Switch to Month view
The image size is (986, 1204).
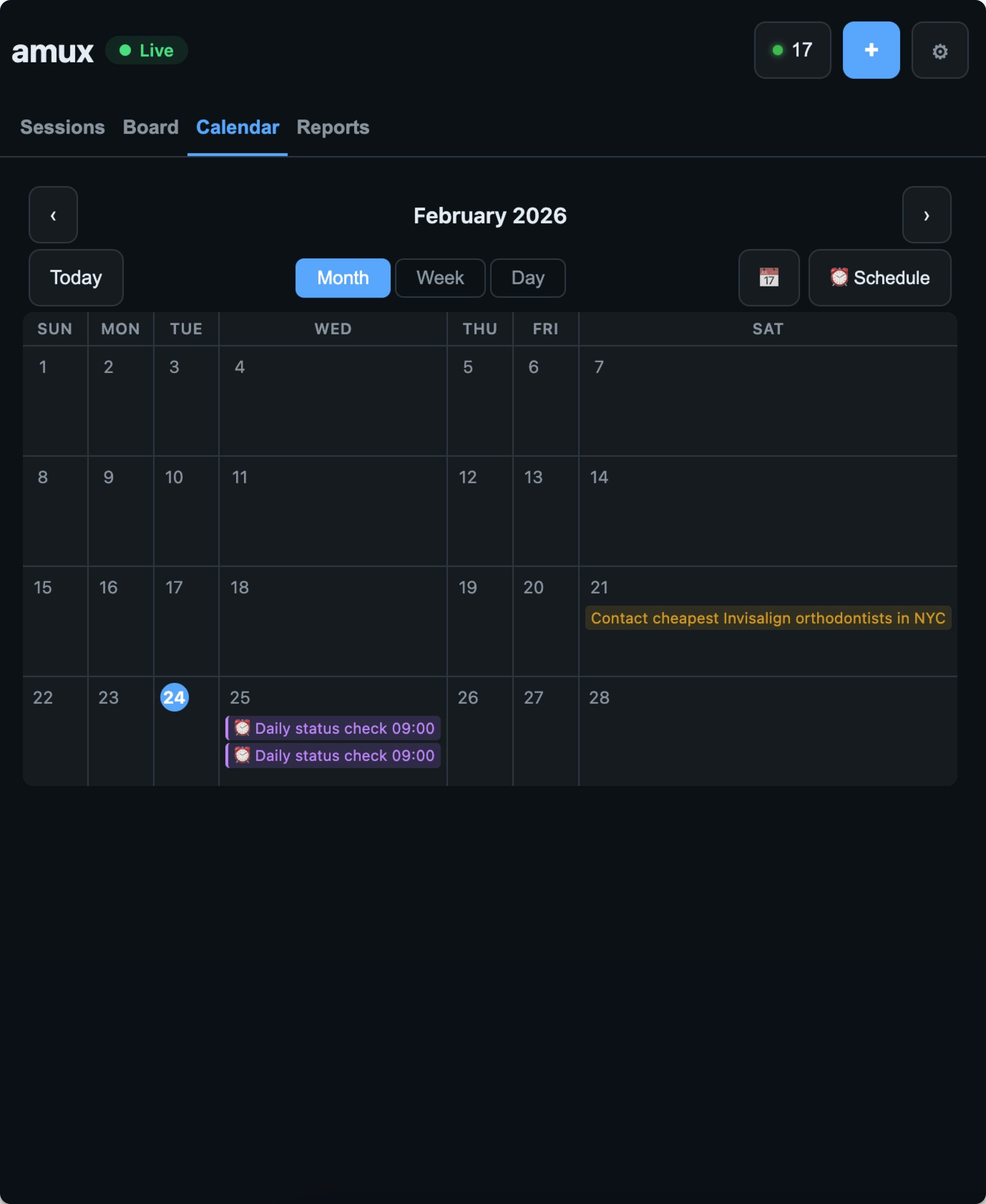coord(342,278)
